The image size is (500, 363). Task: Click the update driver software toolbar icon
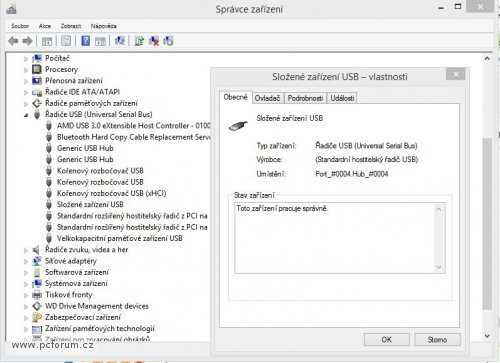(139, 41)
